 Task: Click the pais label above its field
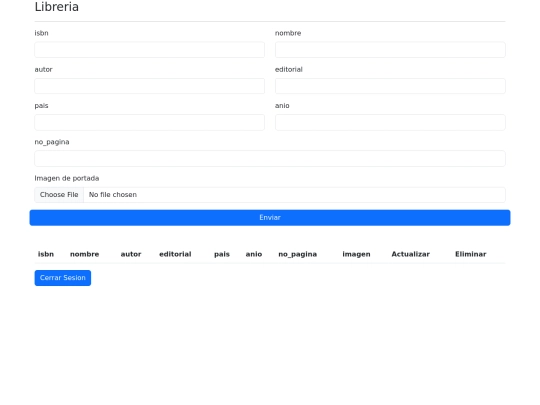(41, 106)
